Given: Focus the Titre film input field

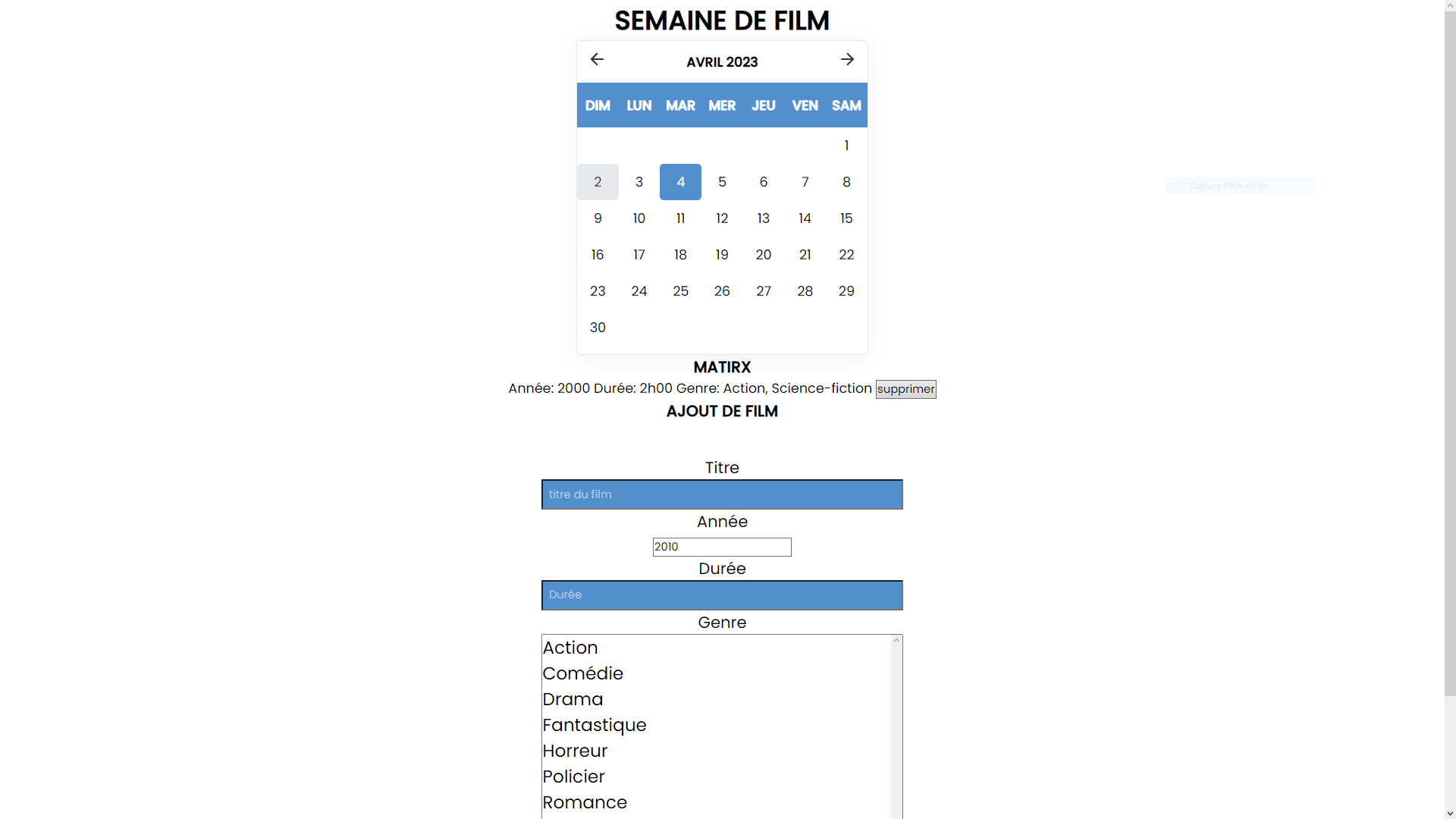Looking at the screenshot, I should tap(722, 494).
